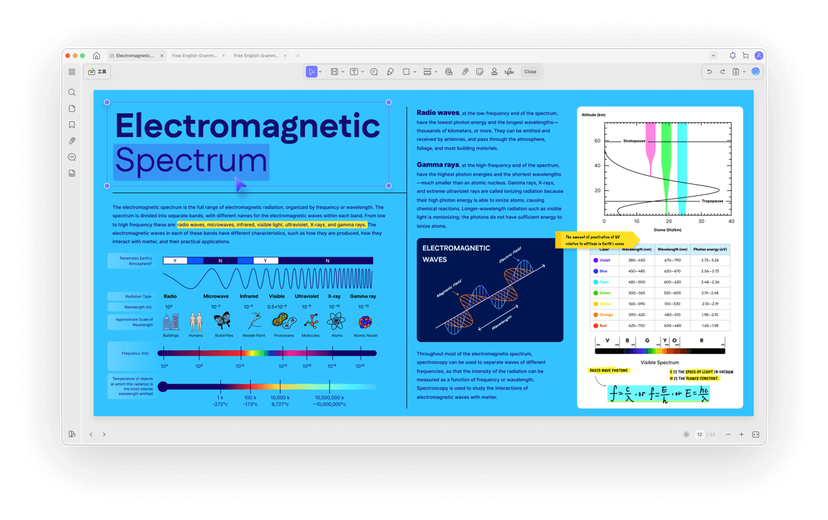This screenshot has height=520, width=828.
Task: Select the link/globe tool icon
Action: tap(448, 72)
